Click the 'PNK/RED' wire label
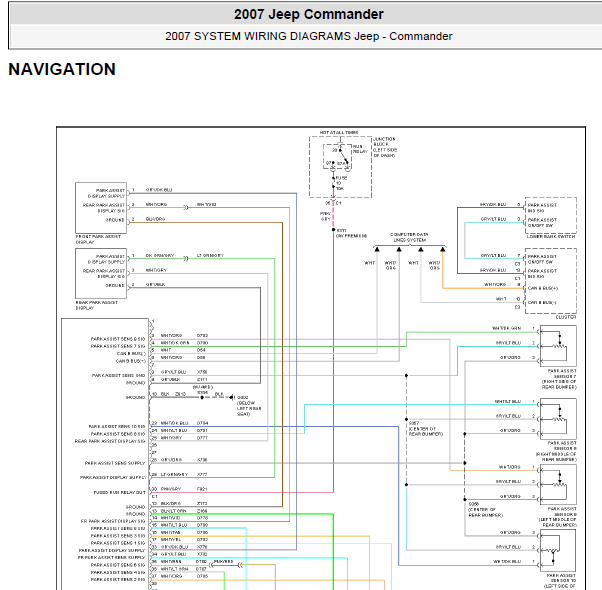 coord(223,562)
